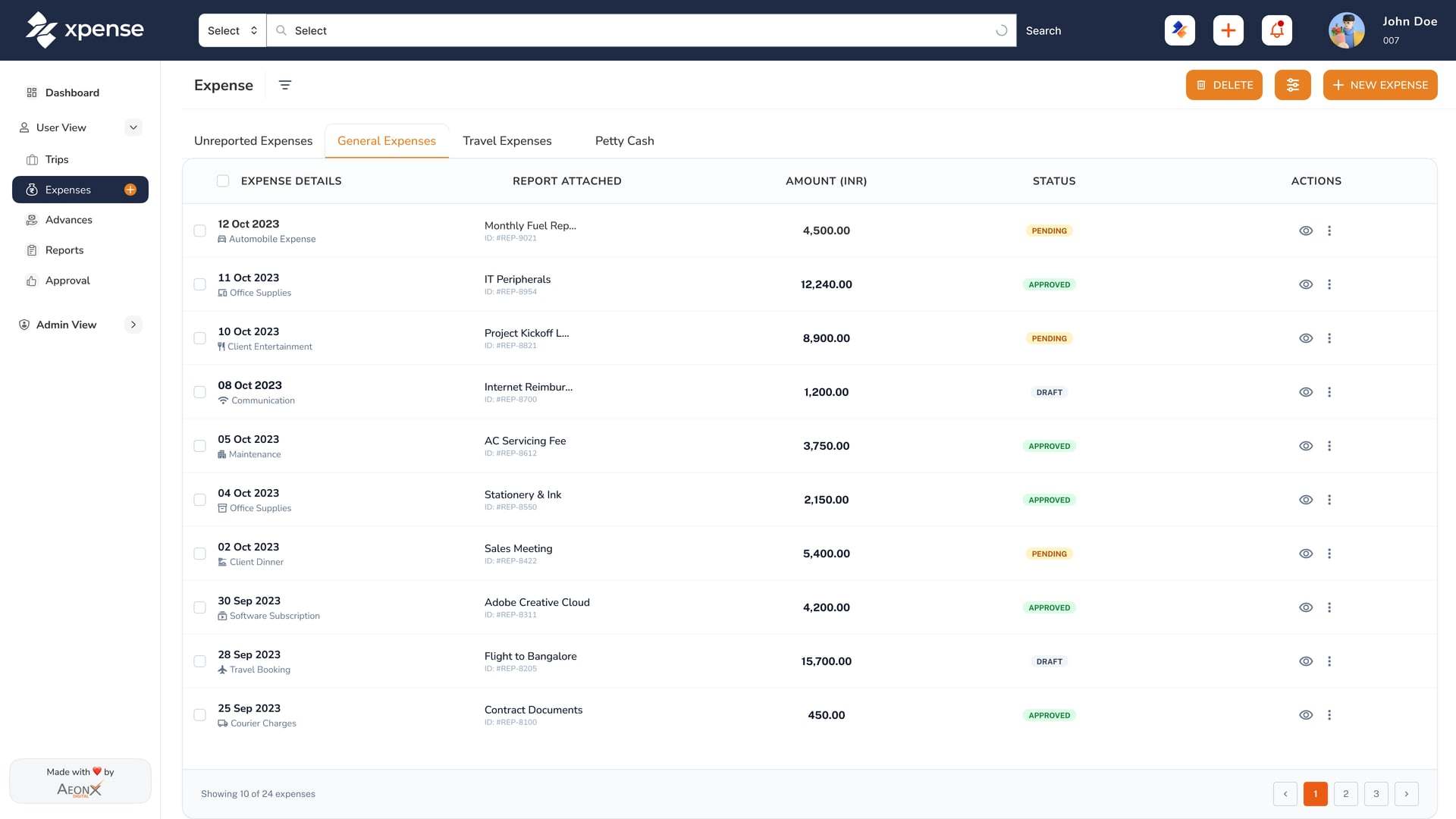Open the colorful pen shortcut icon in header
Viewport: 1456px width, 819px height.
coord(1180,30)
